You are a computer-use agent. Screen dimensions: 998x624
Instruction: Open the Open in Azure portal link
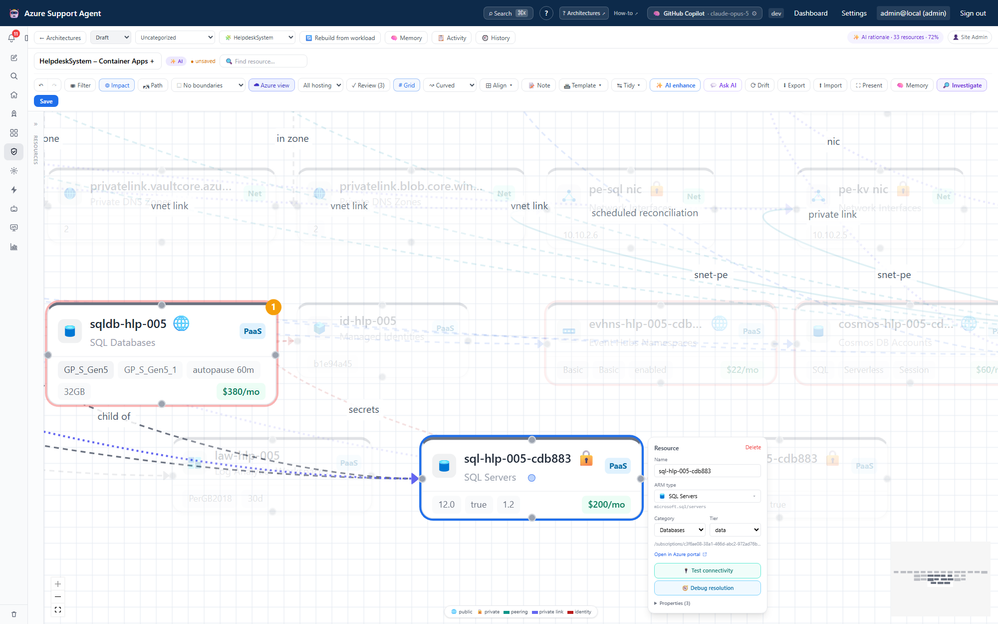click(680, 555)
